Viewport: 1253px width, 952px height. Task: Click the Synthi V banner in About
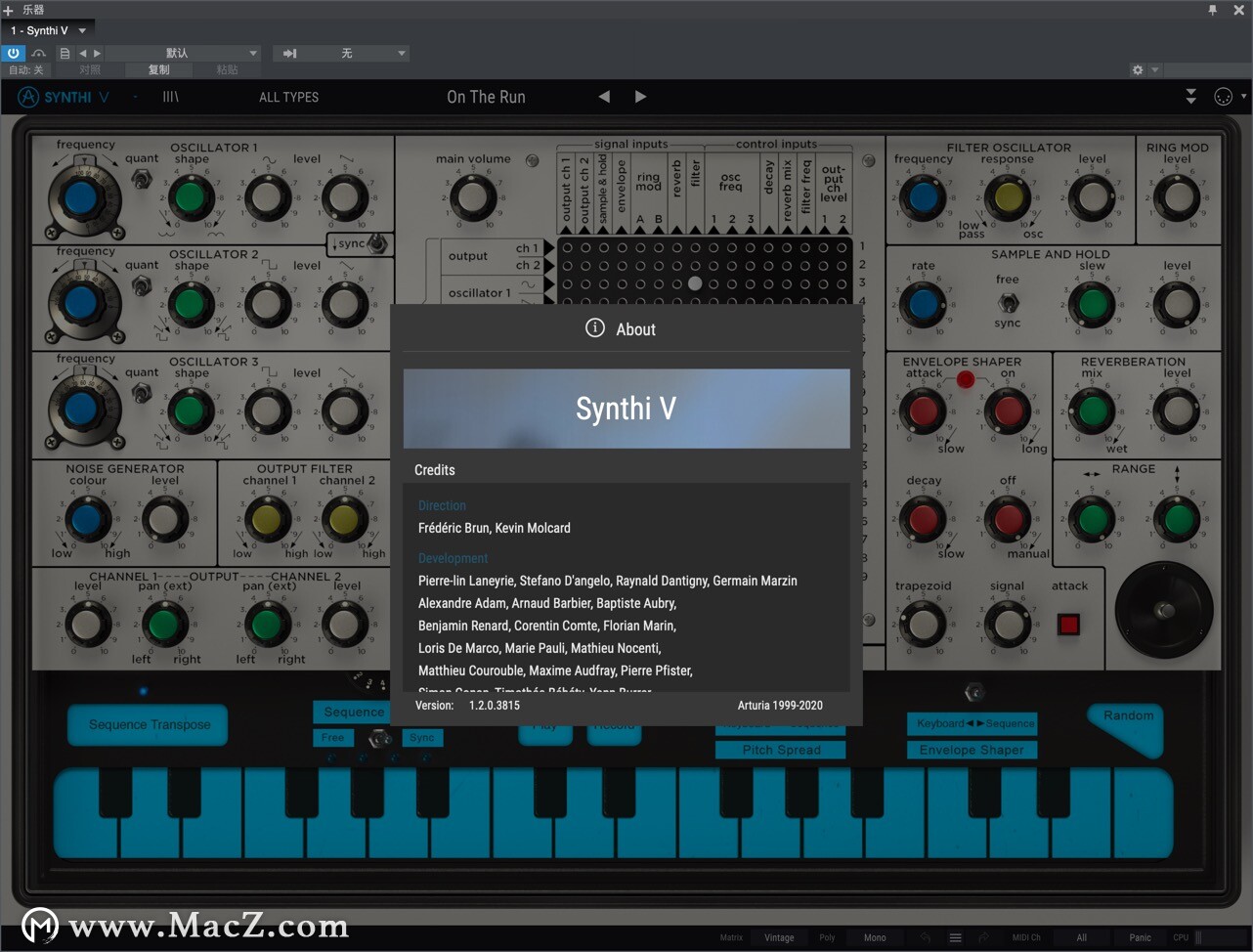[626, 409]
